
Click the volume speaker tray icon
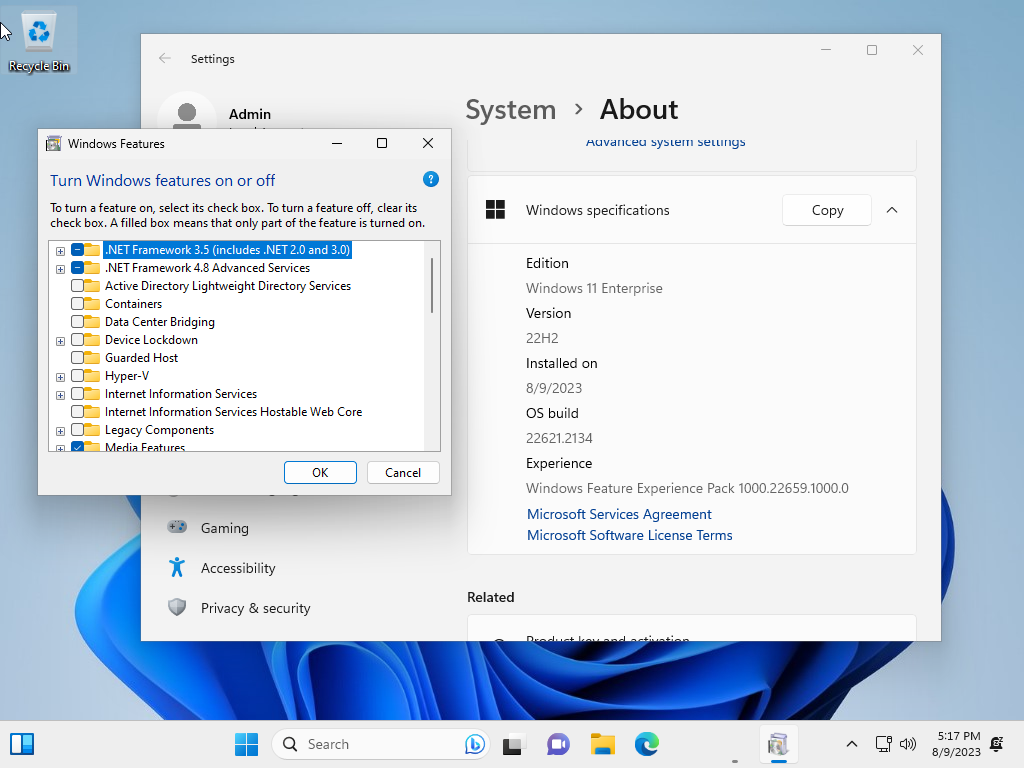(x=908, y=744)
